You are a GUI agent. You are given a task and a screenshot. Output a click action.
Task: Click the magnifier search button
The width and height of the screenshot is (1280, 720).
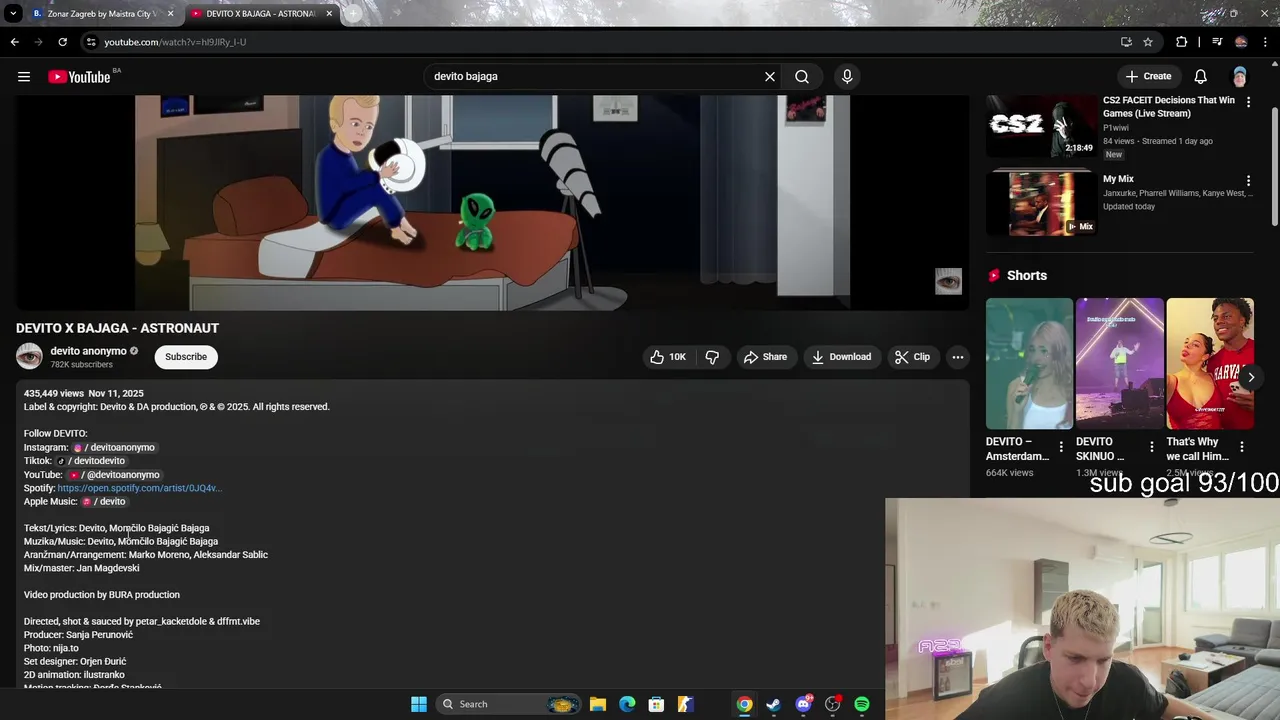pos(802,76)
